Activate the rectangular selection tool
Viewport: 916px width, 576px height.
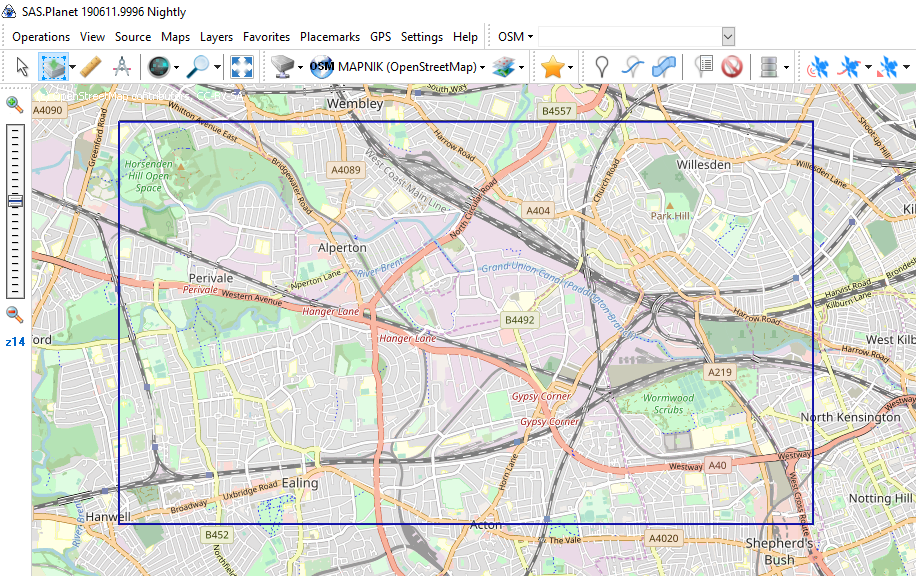(53, 67)
